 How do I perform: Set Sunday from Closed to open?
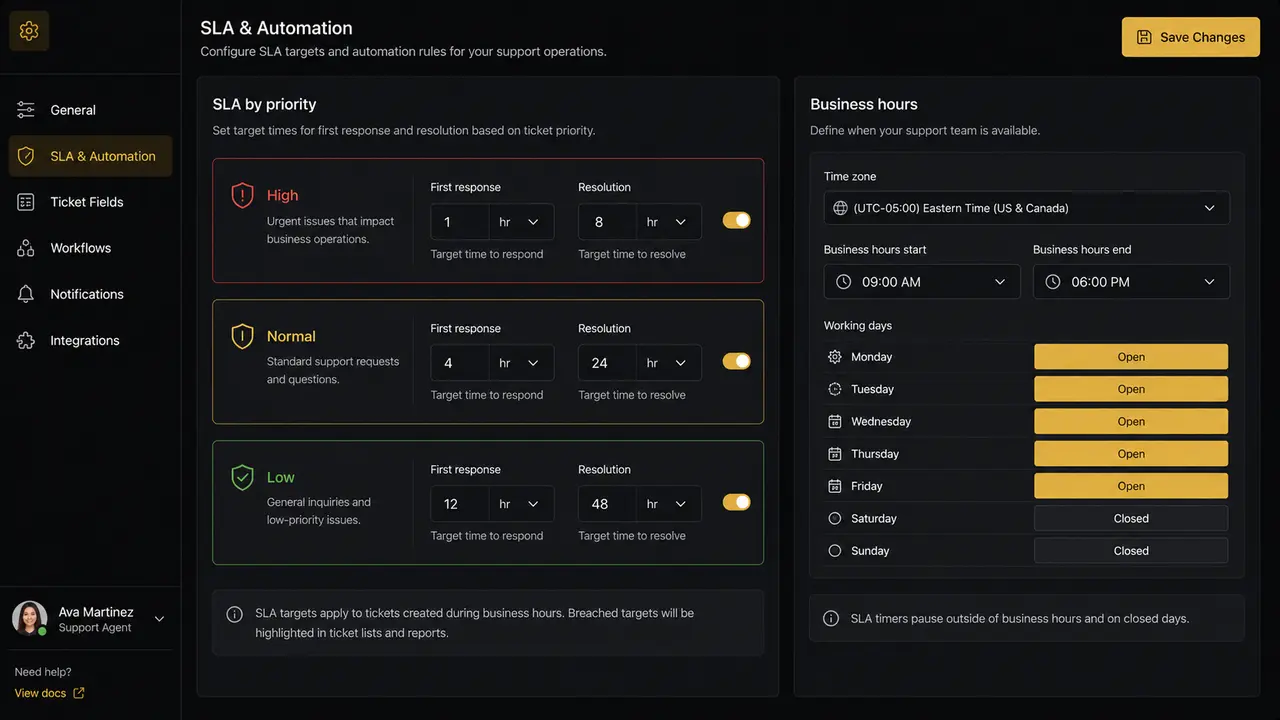[x=1131, y=551]
